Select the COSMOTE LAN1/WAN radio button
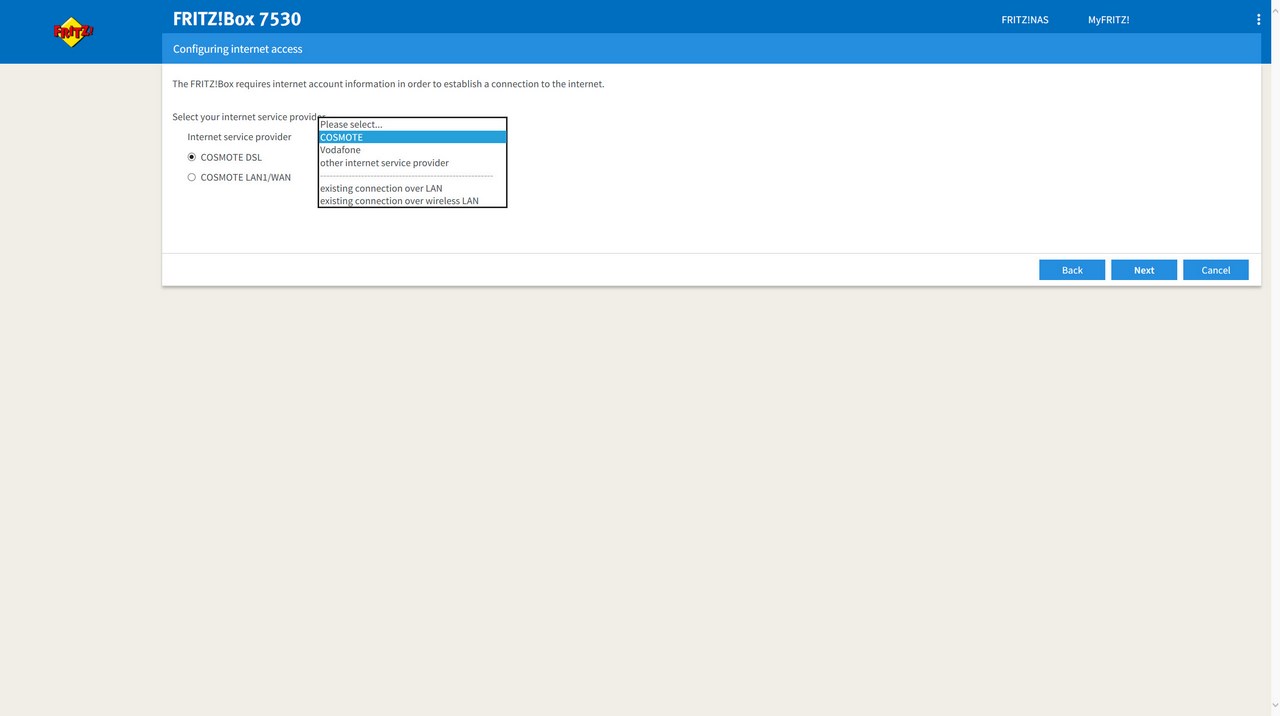1280x716 pixels. (192, 177)
